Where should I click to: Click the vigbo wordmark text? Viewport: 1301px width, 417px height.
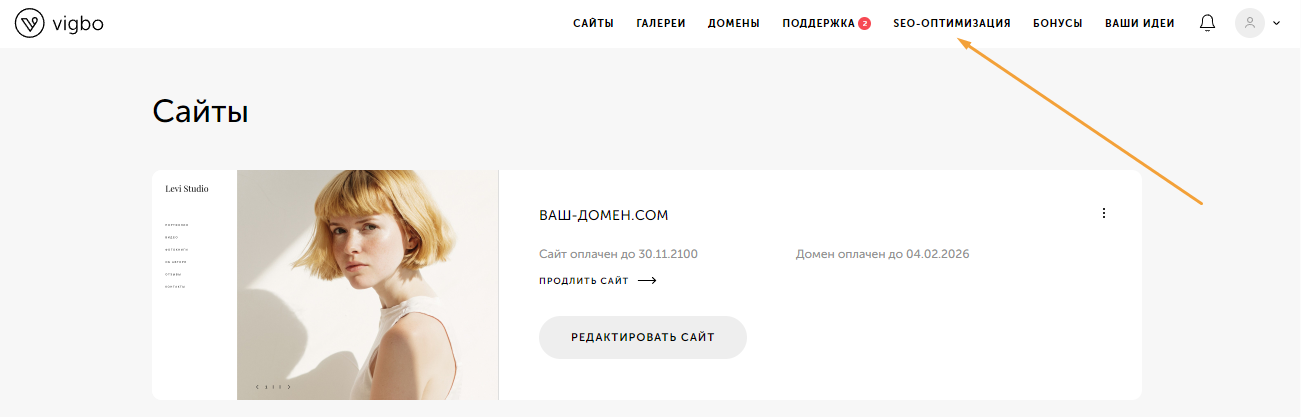pyautogui.click(x=79, y=23)
